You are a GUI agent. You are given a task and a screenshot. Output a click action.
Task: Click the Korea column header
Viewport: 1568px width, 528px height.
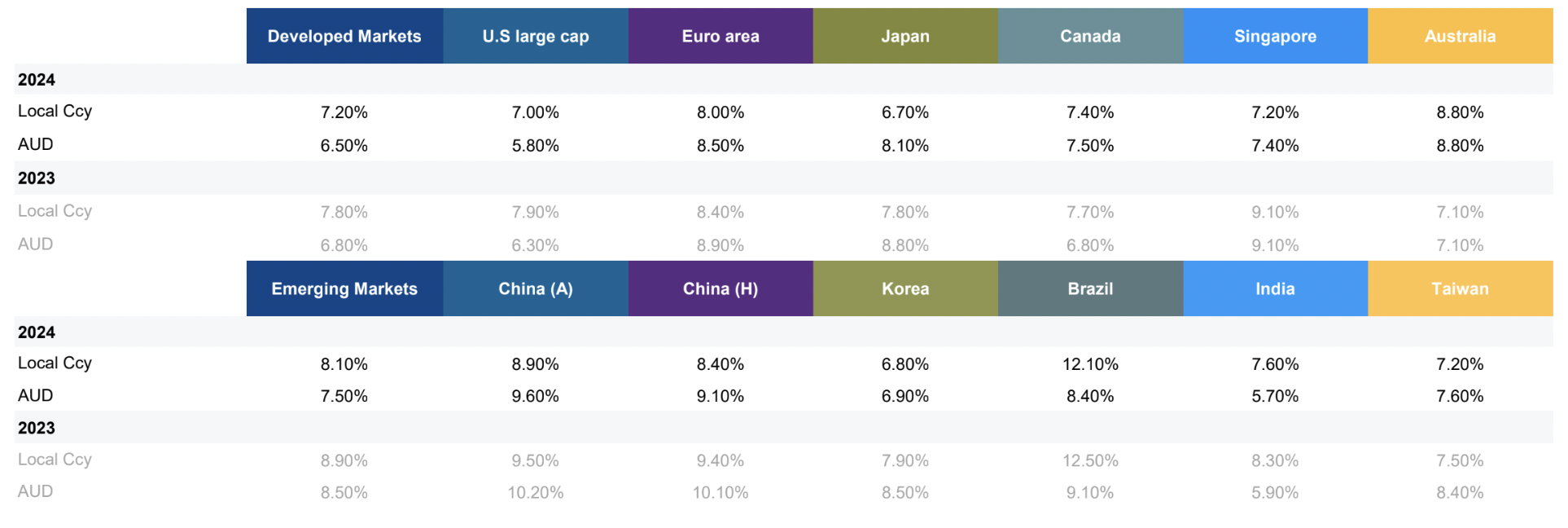[x=905, y=289]
